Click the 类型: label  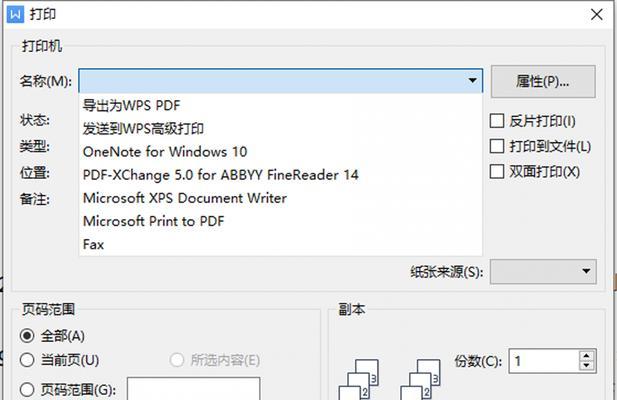point(35,146)
